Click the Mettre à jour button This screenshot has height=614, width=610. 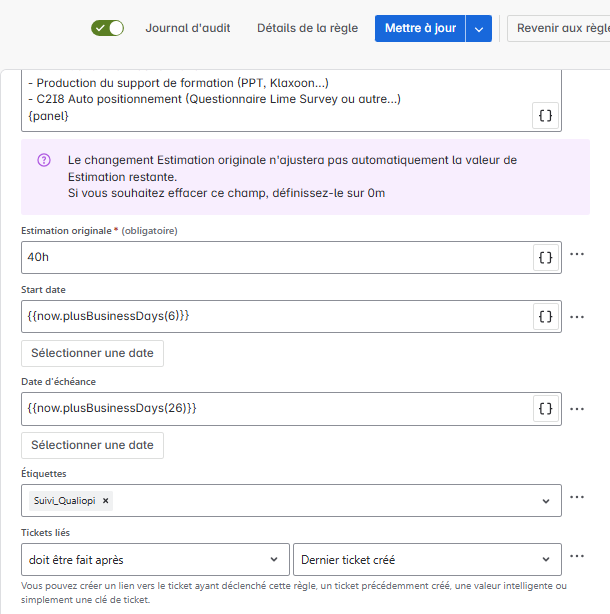click(x=420, y=29)
